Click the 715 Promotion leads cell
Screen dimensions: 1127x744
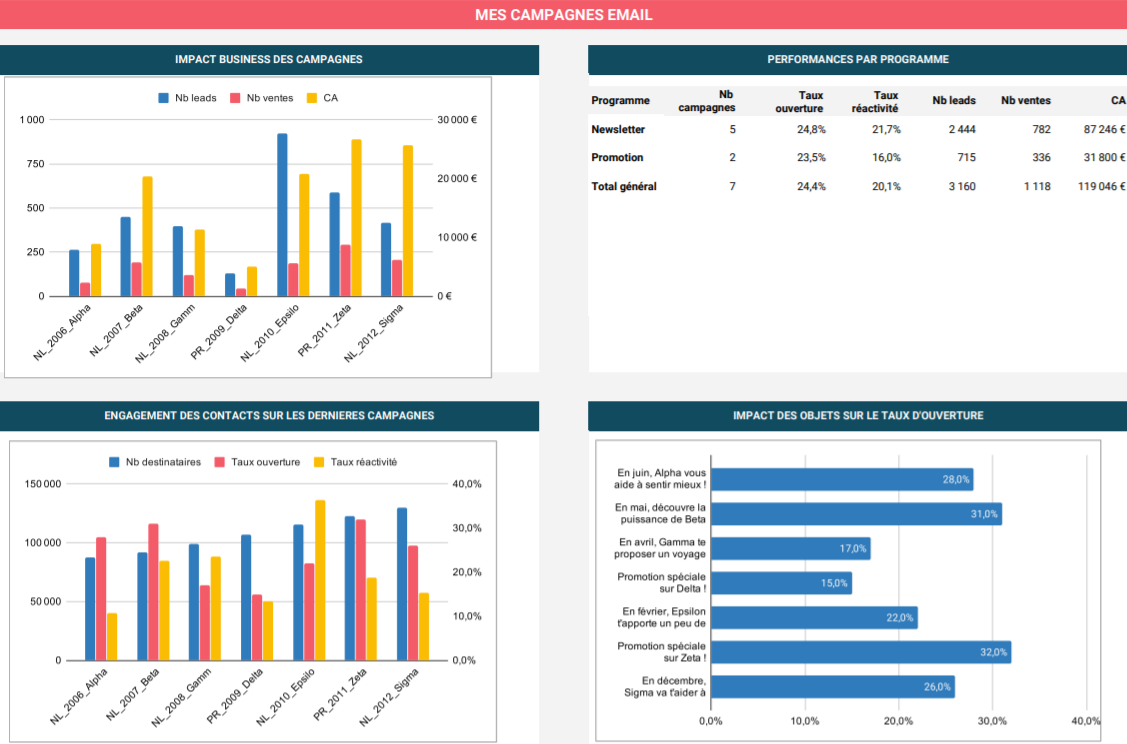click(967, 157)
